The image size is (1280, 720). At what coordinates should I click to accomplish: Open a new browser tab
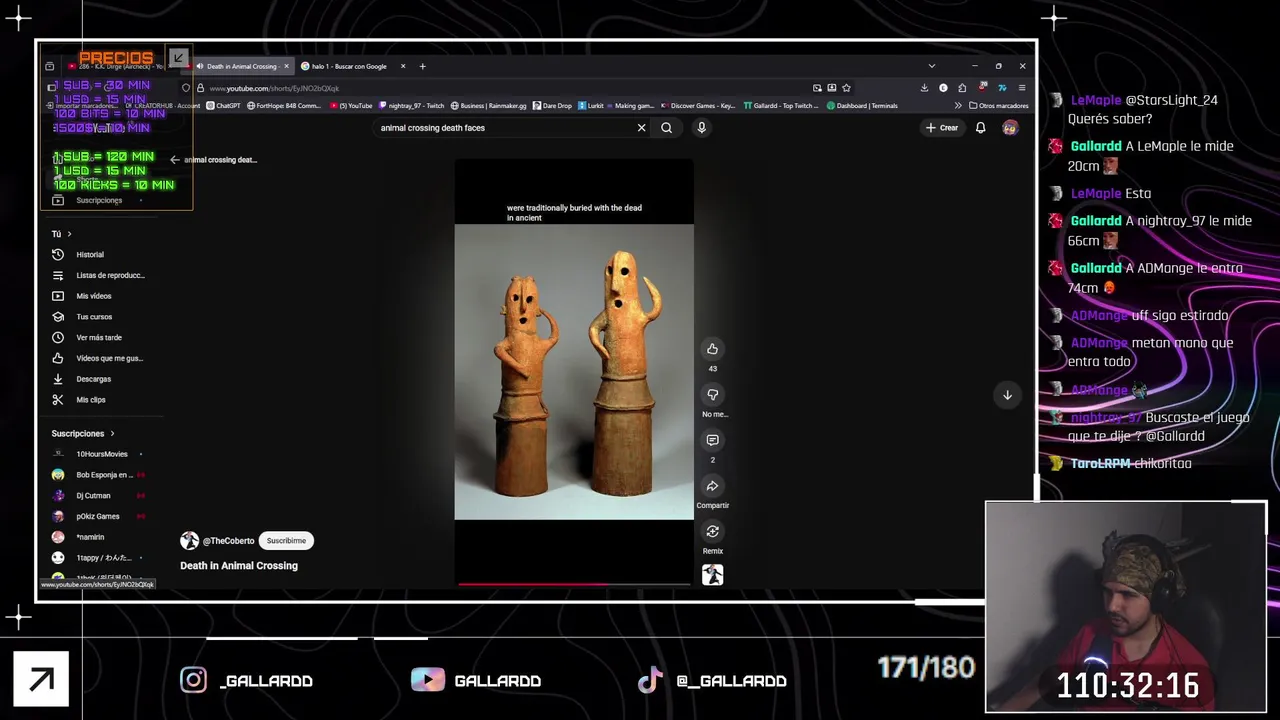422,66
